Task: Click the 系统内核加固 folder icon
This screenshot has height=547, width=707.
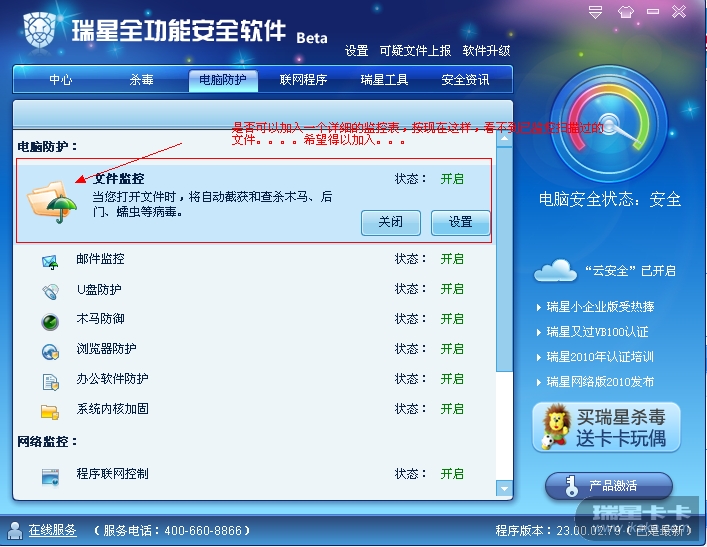Action: tap(50, 412)
